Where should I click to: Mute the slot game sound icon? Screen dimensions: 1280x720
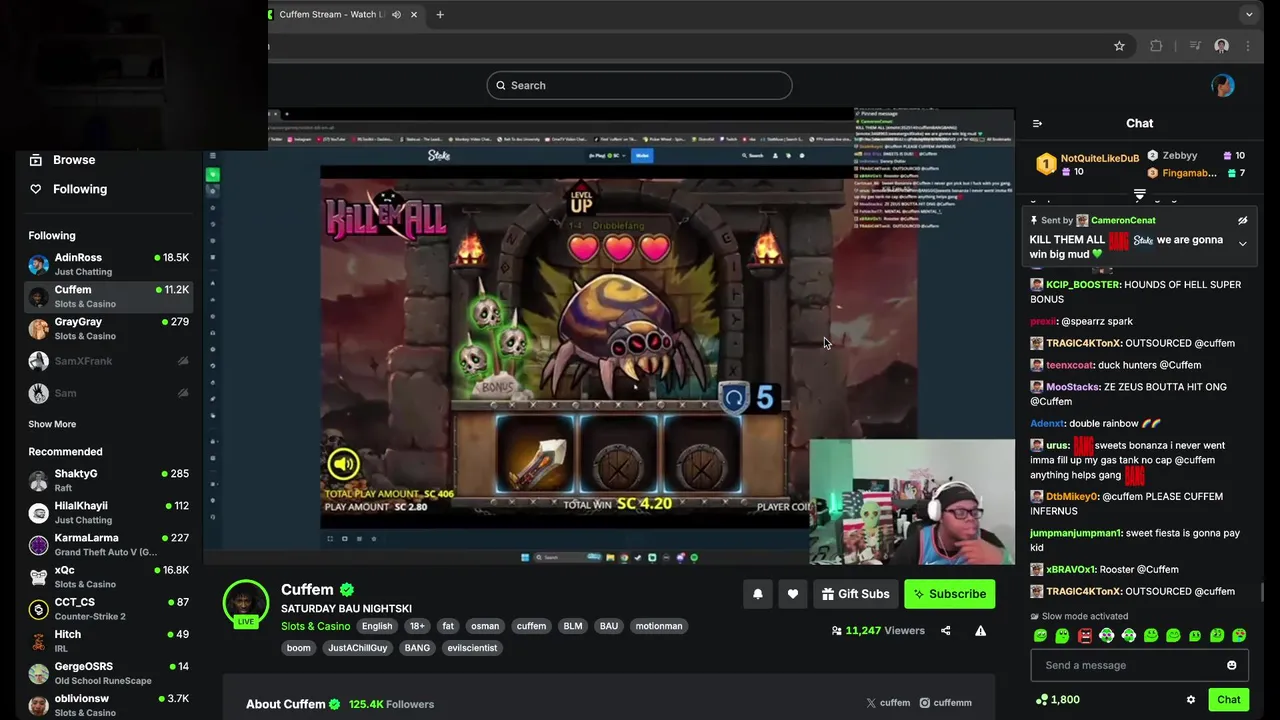click(x=343, y=463)
